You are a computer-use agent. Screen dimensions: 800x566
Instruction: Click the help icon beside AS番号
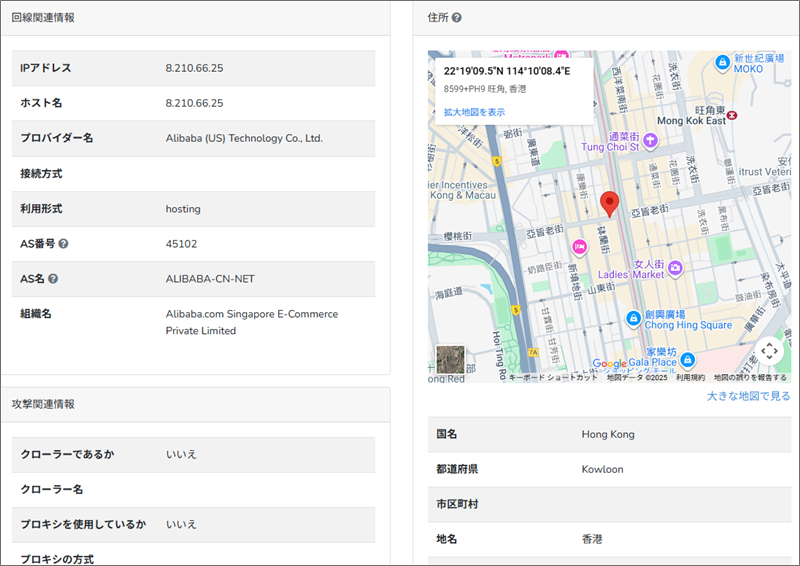coord(63,243)
